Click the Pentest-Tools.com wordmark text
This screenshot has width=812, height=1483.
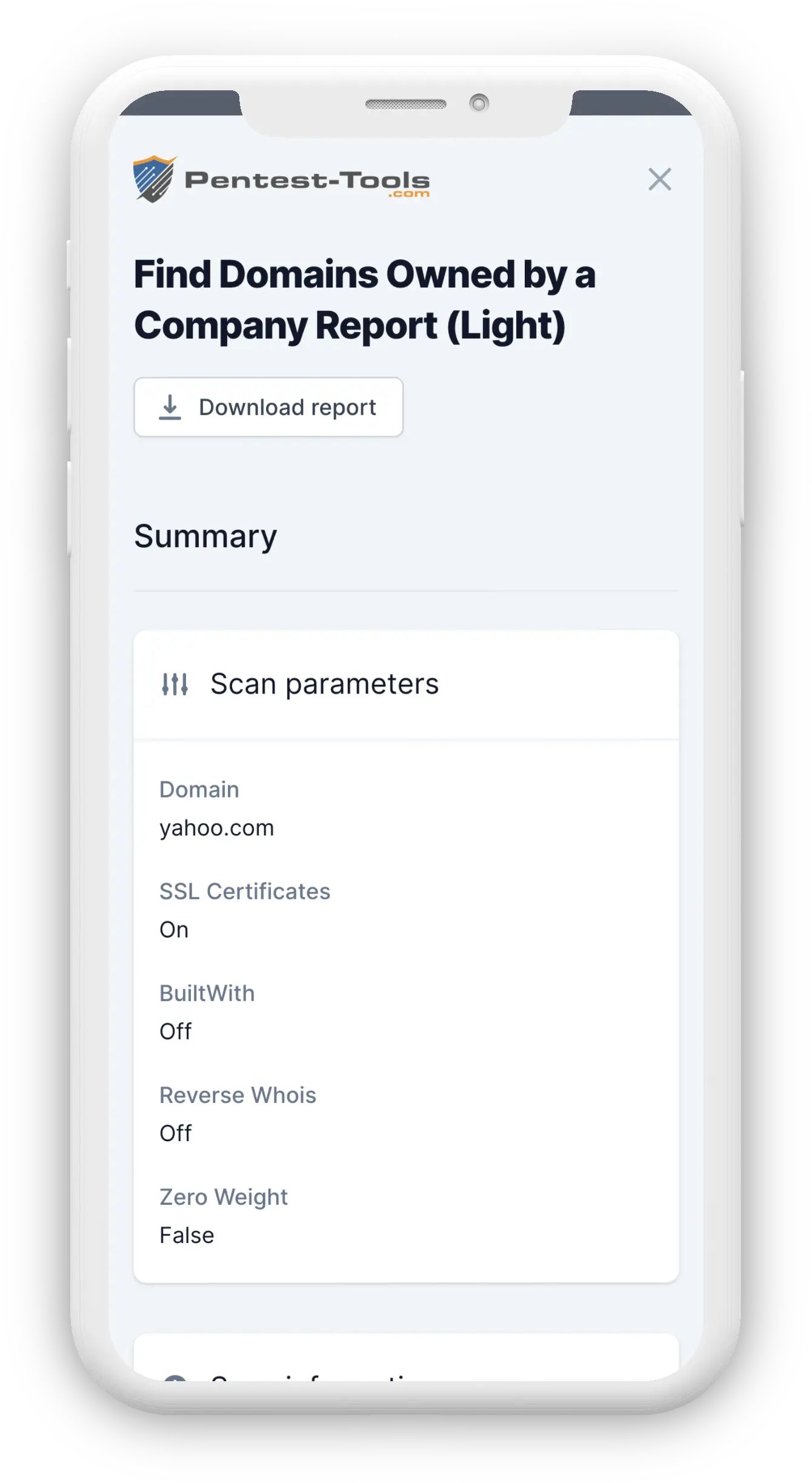pyautogui.click(x=307, y=181)
